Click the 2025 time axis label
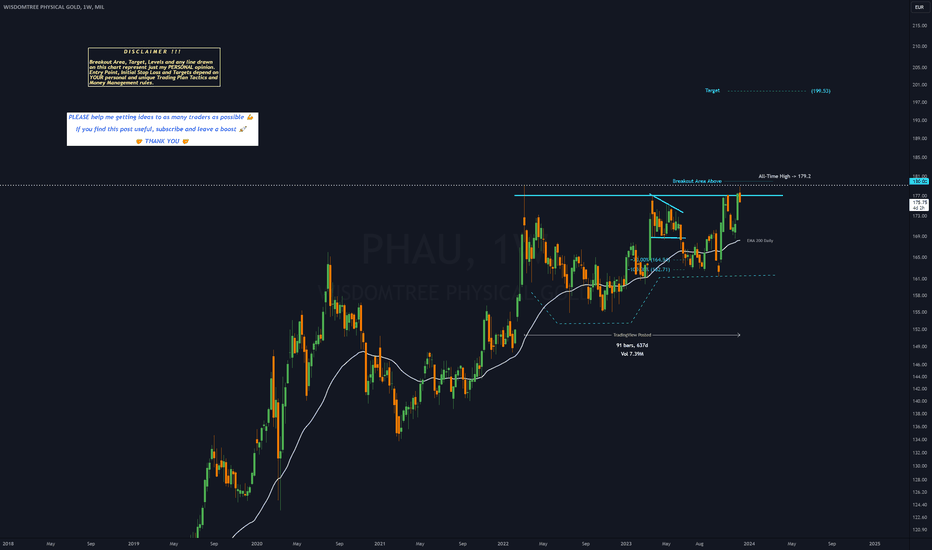The height and width of the screenshot is (550, 932). (874, 543)
